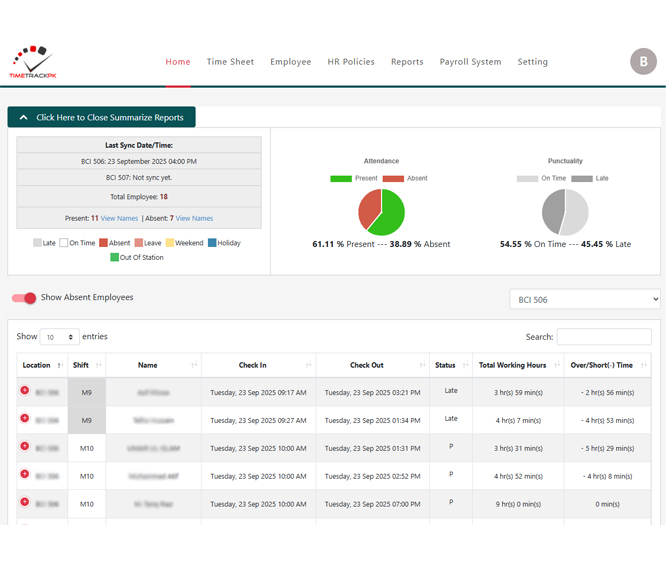Expand row for 09:27 AM check-in
Viewport: 667px width, 570px height.
pyautogui.click(x=25, y=419)
